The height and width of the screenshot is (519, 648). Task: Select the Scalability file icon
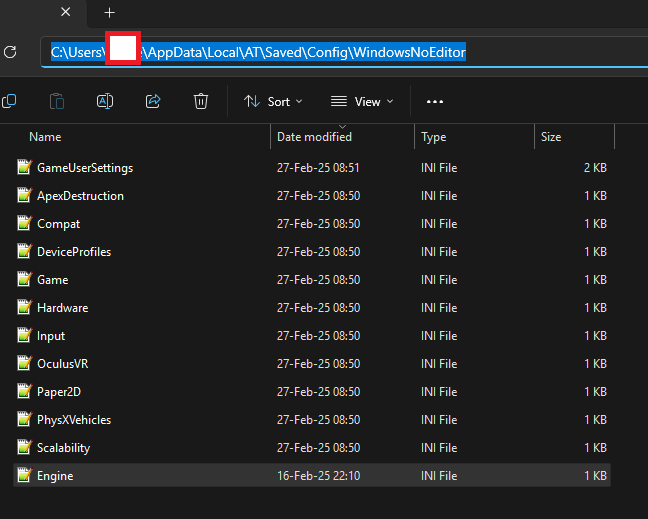point(24,448)
